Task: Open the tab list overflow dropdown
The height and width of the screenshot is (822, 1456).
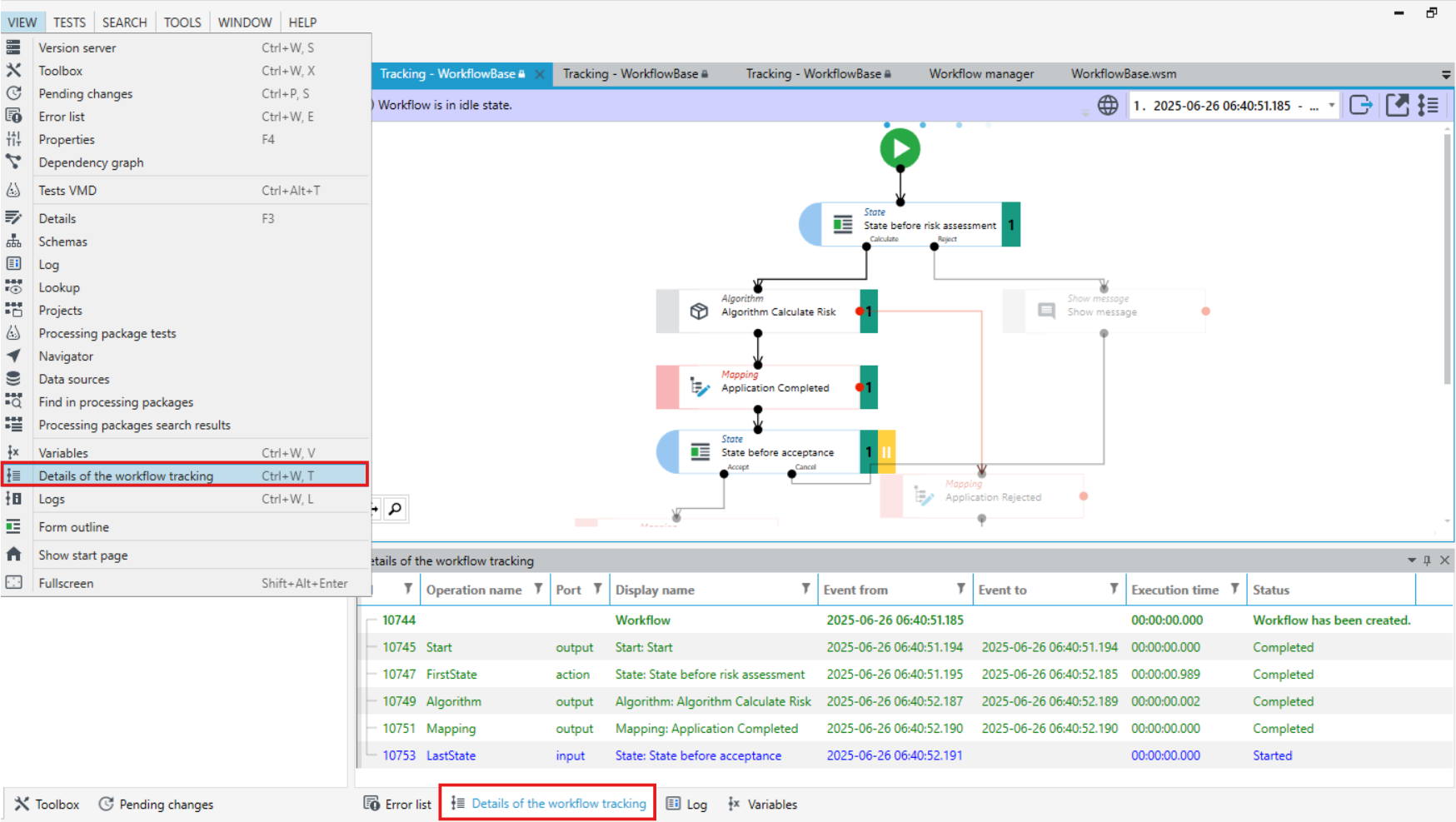Action: (x=1446, y=74)
